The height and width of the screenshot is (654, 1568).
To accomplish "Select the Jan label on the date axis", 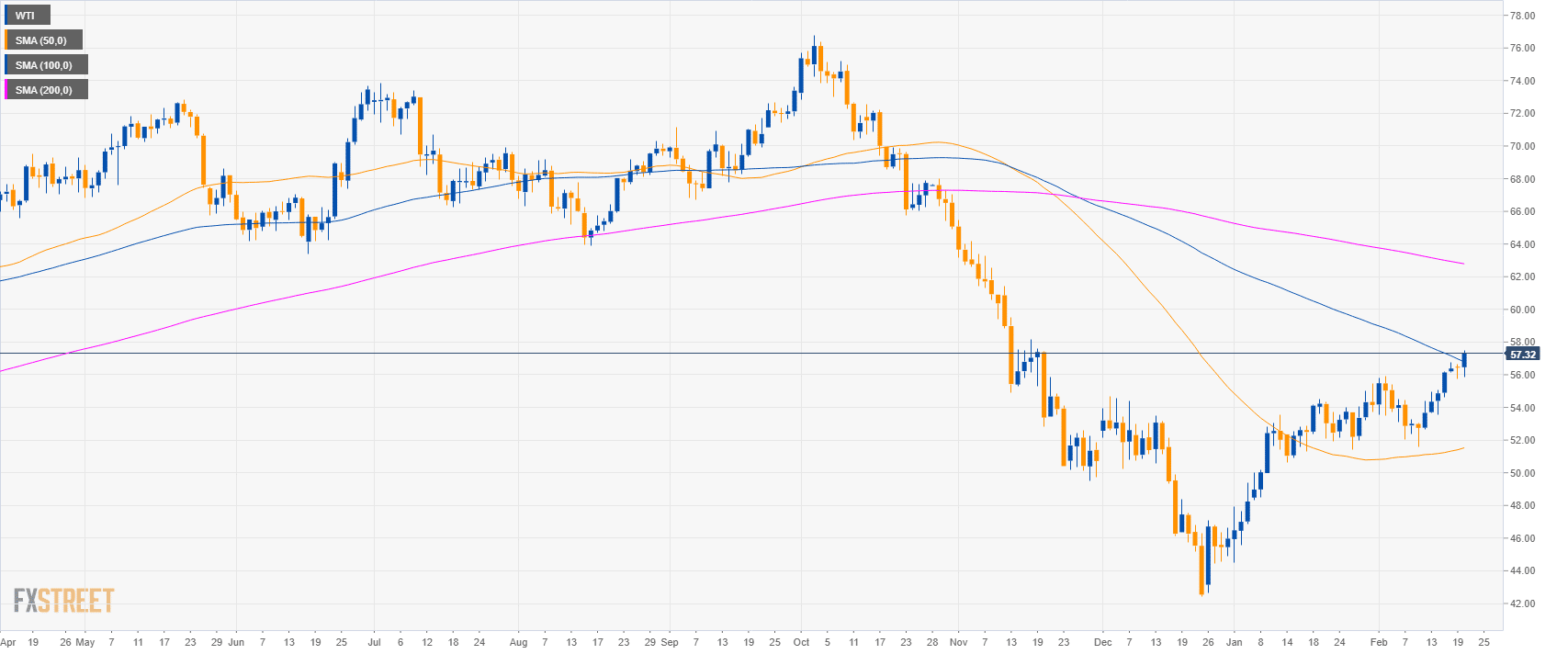I will tap(1234, 642).
